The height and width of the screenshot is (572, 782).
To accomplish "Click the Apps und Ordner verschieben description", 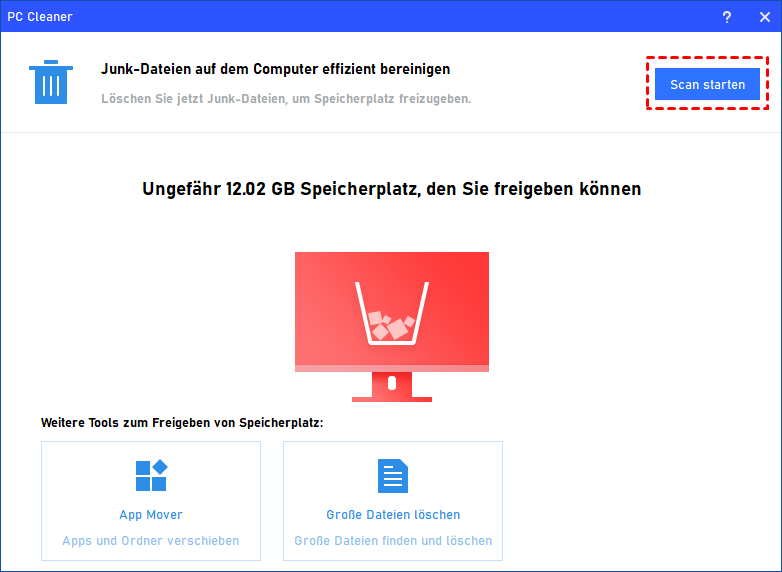I will click(x=151, y=541).
